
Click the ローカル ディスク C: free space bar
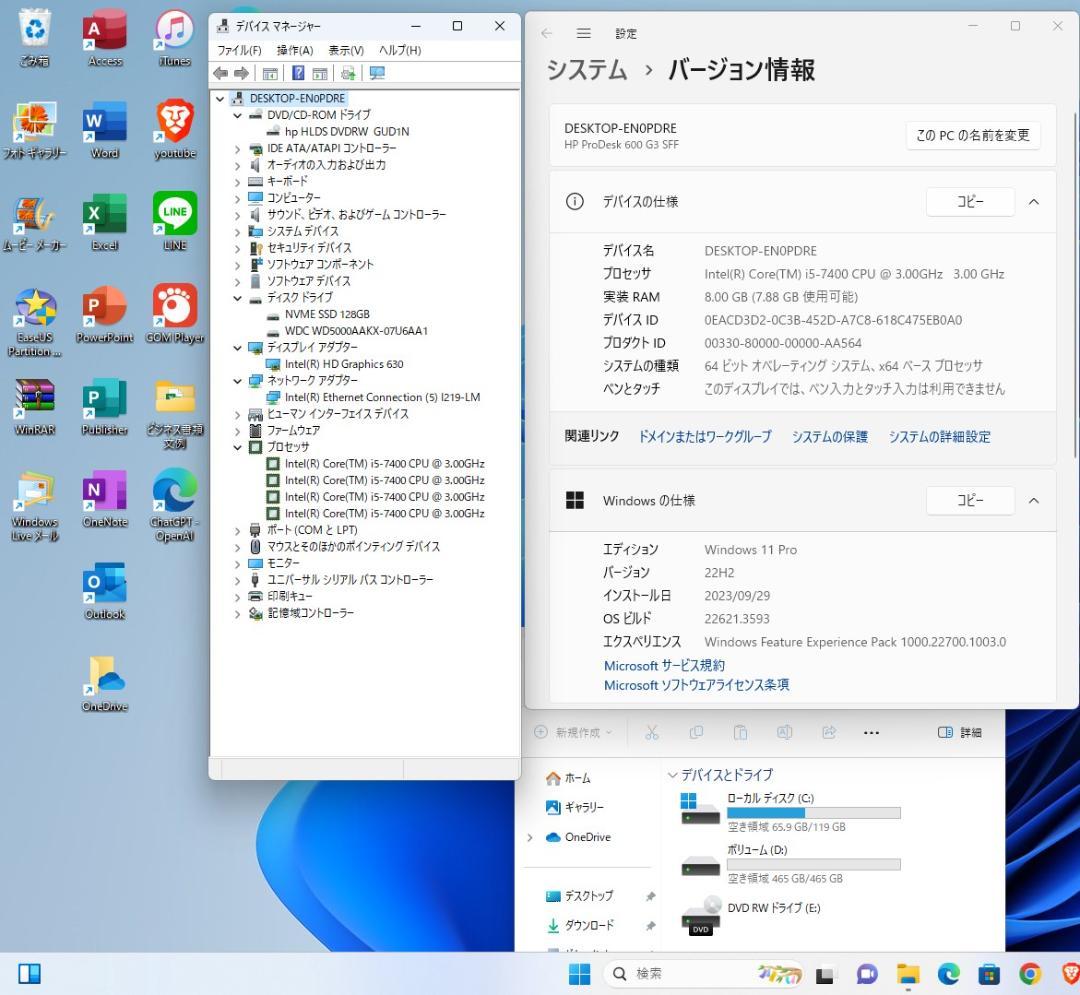[815, 814]
